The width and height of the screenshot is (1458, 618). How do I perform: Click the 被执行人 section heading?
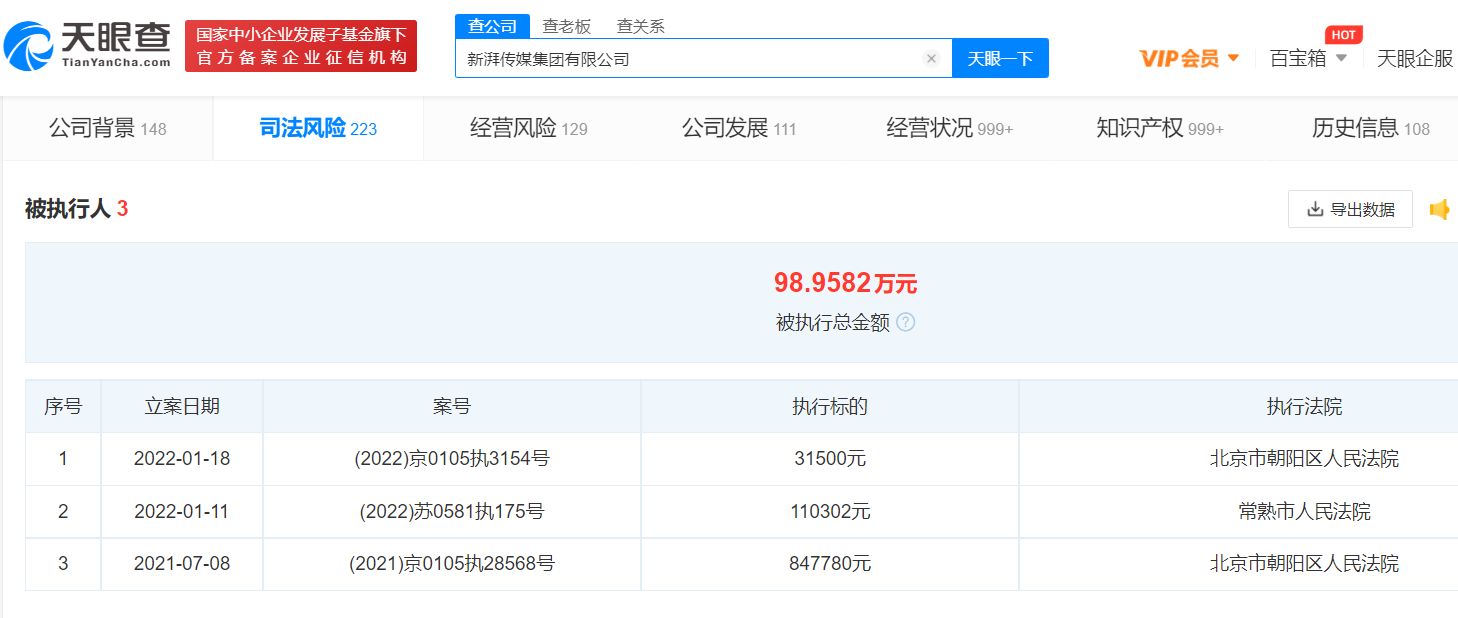point(77,209)
